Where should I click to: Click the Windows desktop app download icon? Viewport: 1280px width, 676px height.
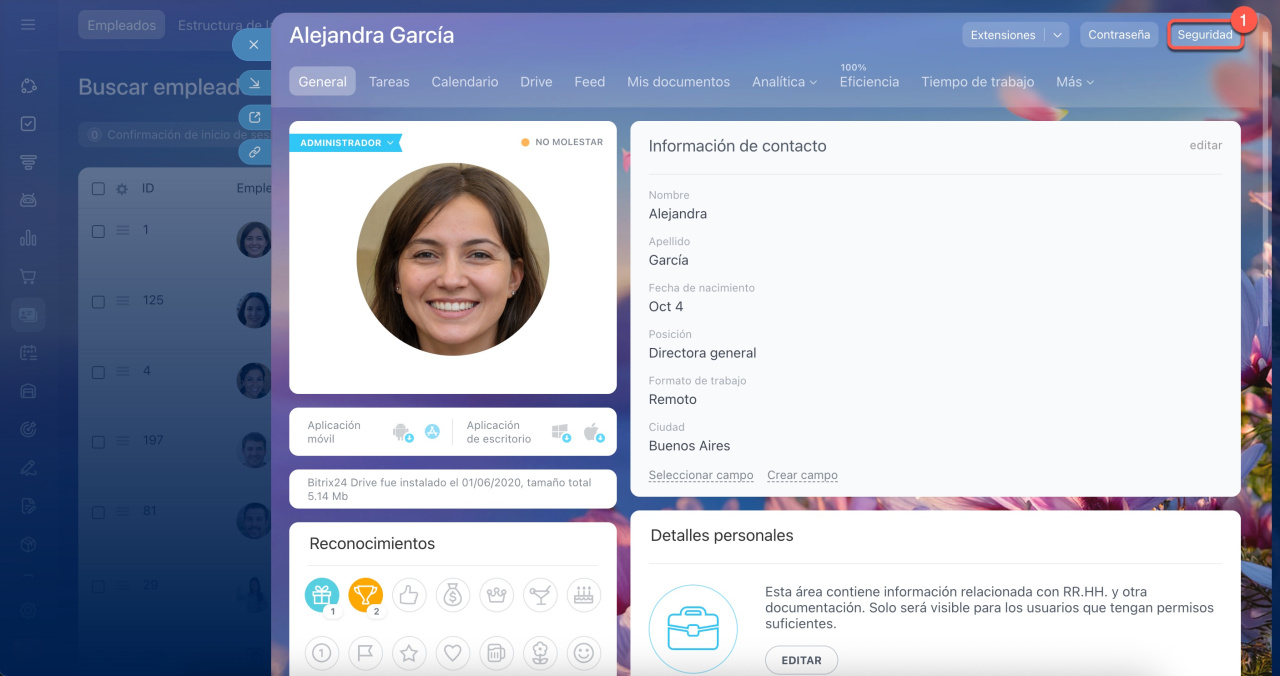pyautogui.click(x=560, y=432)
